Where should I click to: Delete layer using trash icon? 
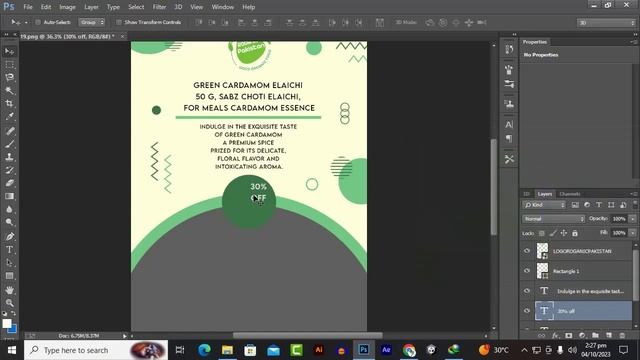pos(622,336)
